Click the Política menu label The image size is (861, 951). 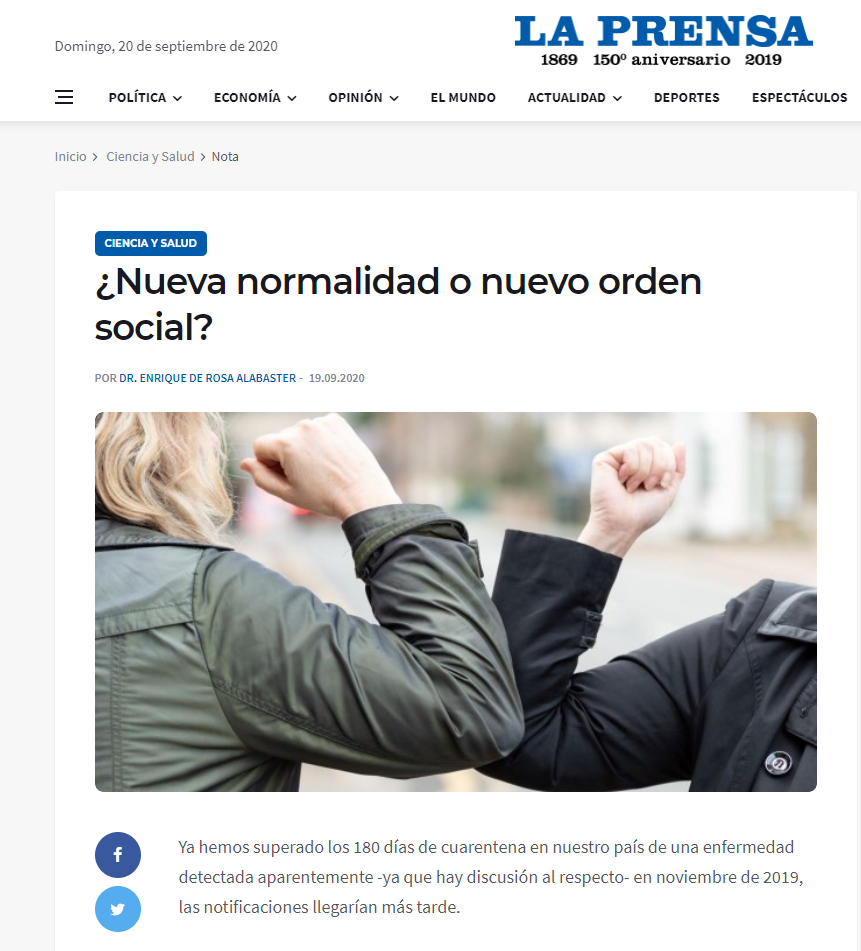pos(137,98)
